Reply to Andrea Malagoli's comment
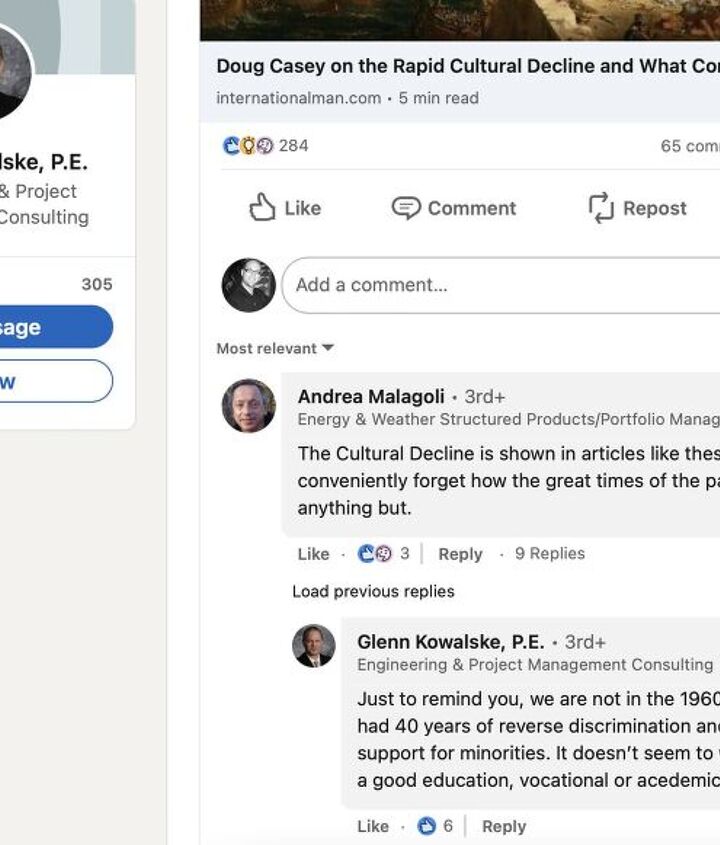This screenshot has width=720, height=845. tap(460, 554)
